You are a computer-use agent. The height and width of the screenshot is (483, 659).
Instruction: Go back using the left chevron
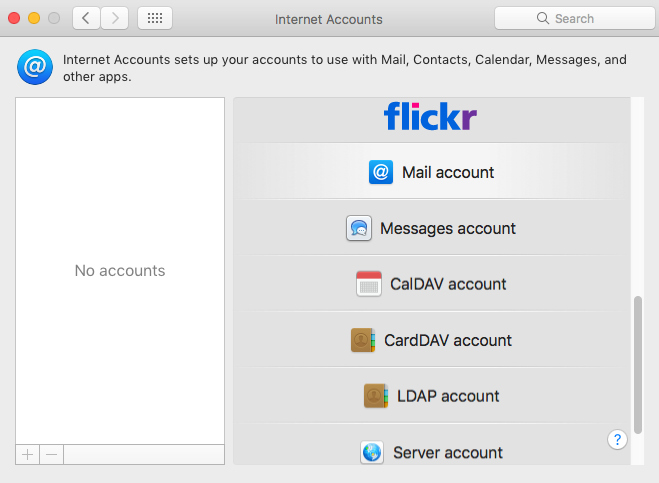tap(86, 18)
